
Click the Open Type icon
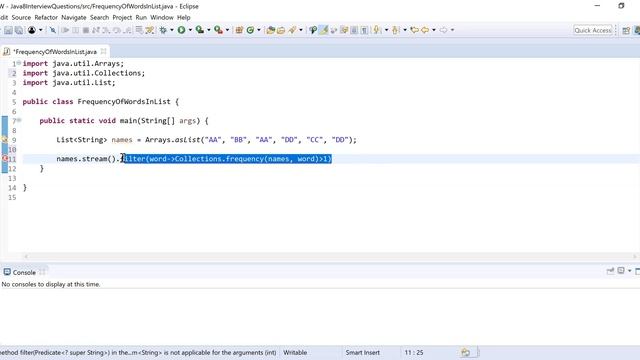[270, 30]
